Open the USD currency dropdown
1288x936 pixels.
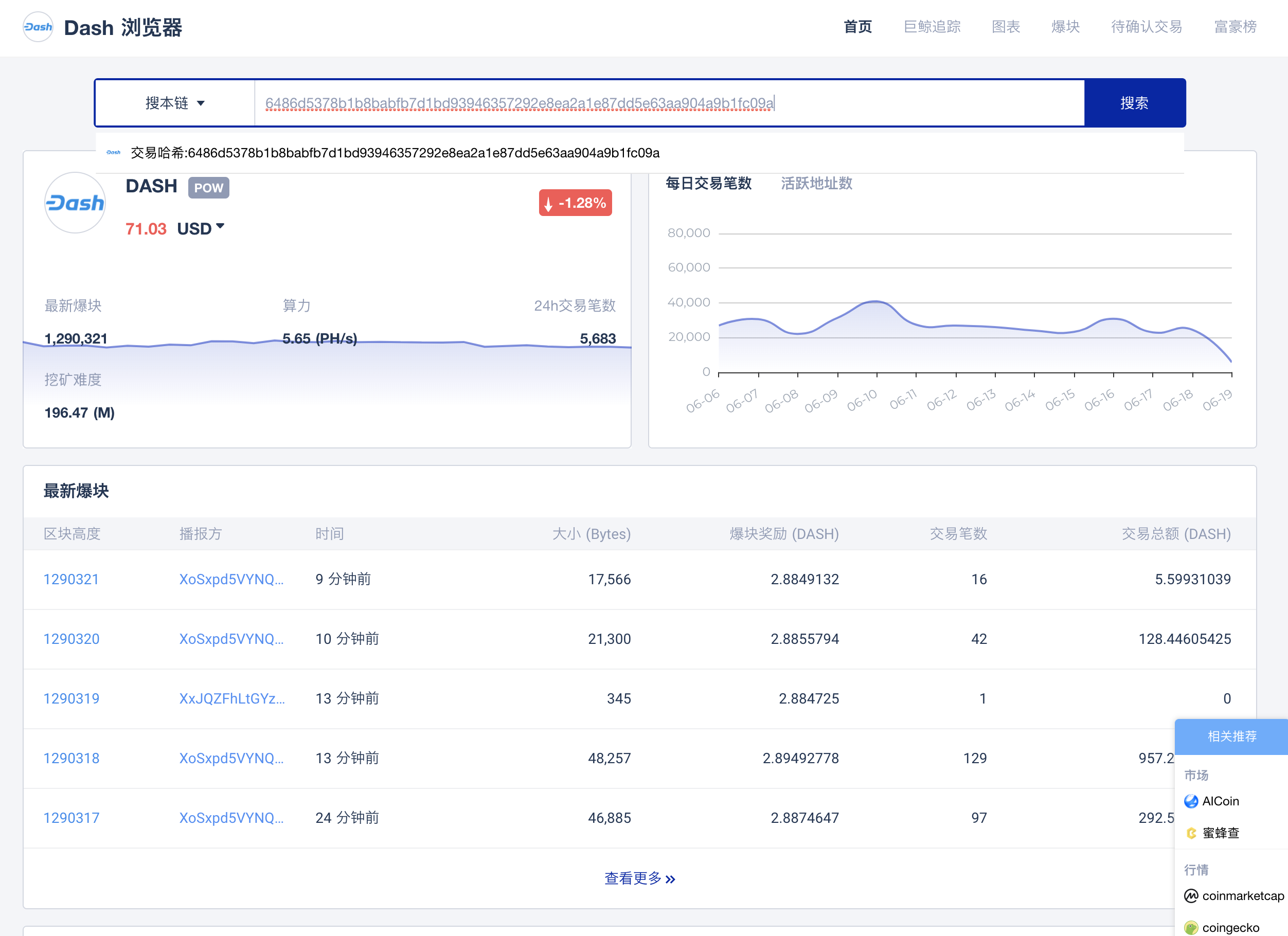(201, 228)
